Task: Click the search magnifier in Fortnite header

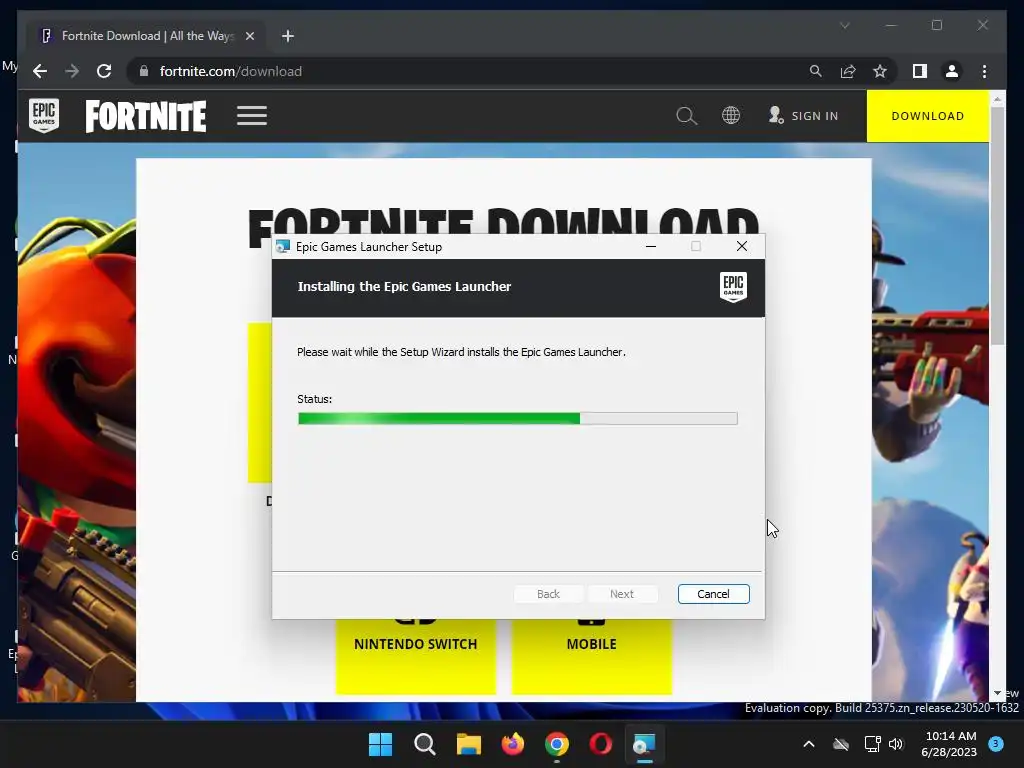Action: tap(686, 116)
